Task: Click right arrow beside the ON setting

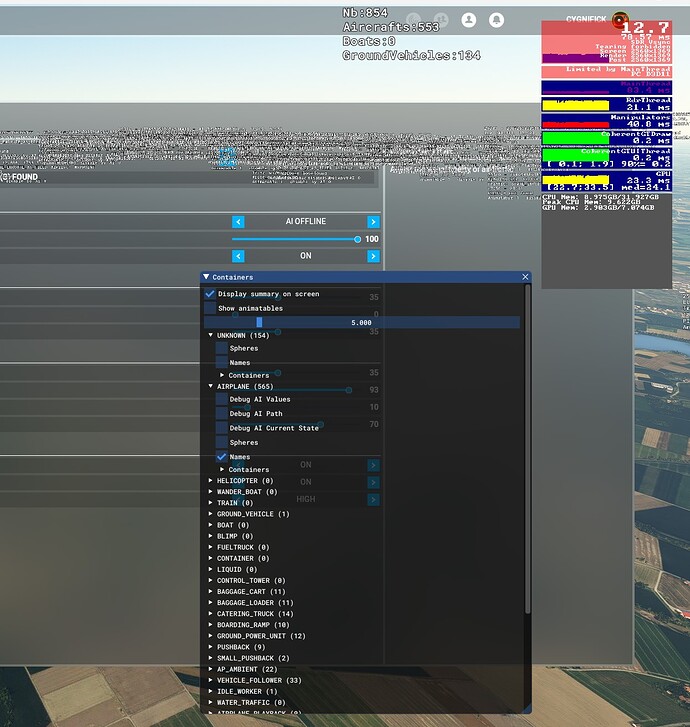Action: 373,256
